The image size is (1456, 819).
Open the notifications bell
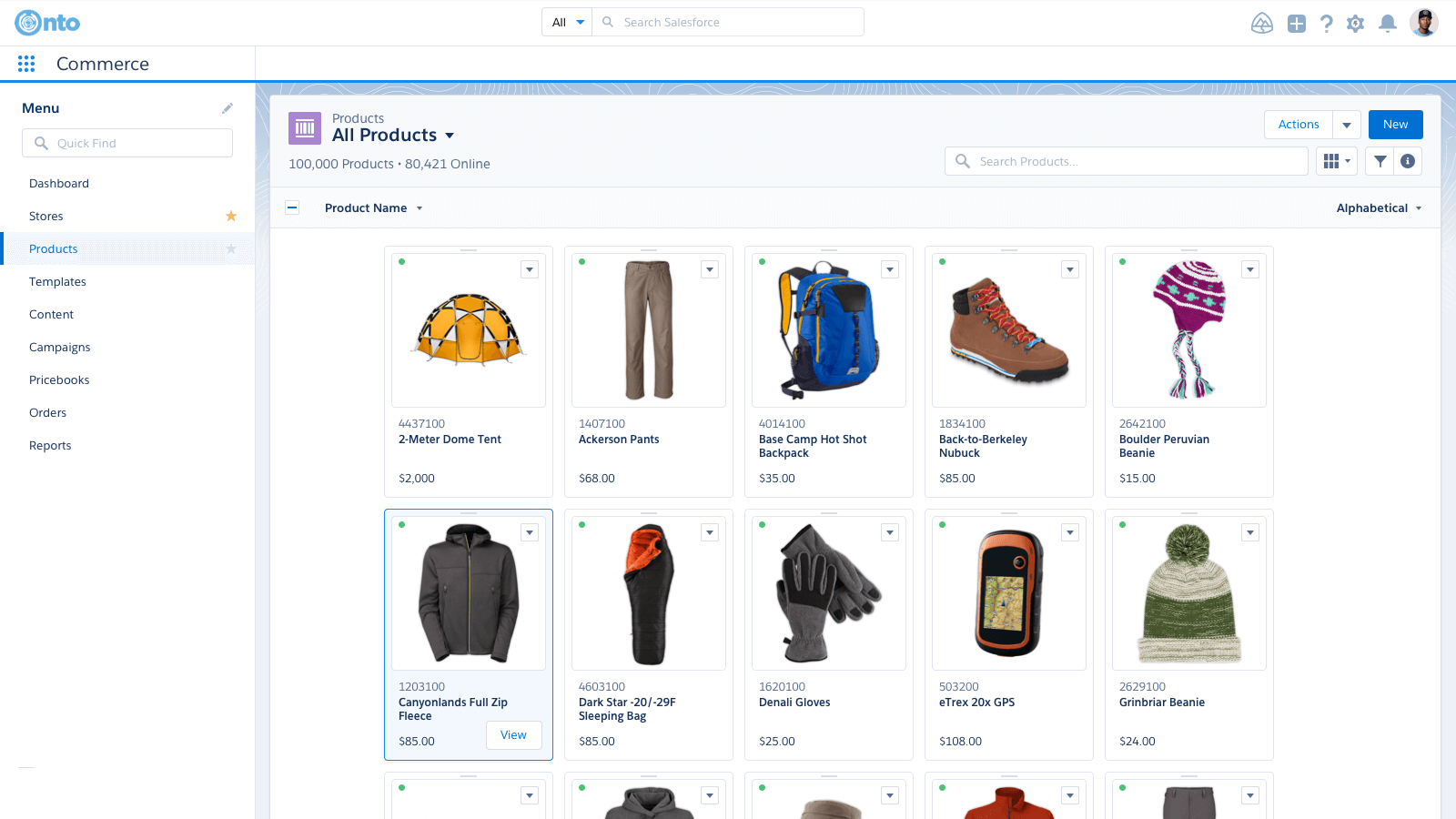(1388, 24)
